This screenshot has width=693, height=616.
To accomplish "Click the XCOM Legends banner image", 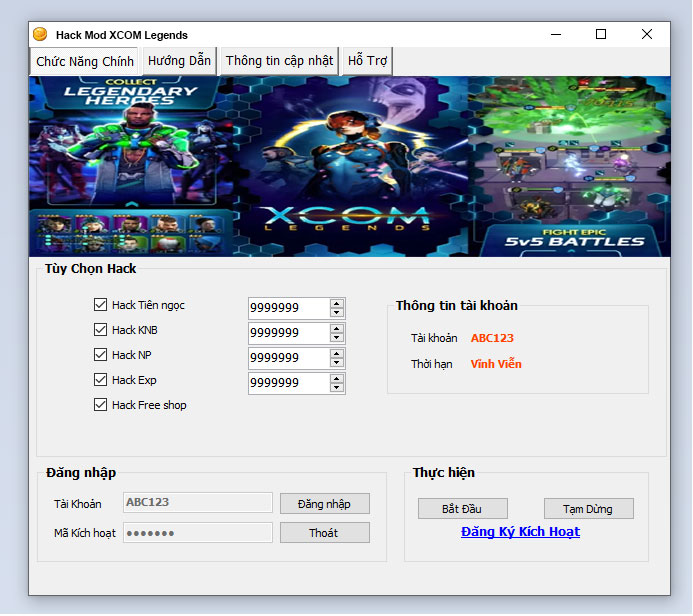I will [x=350, y=167].
